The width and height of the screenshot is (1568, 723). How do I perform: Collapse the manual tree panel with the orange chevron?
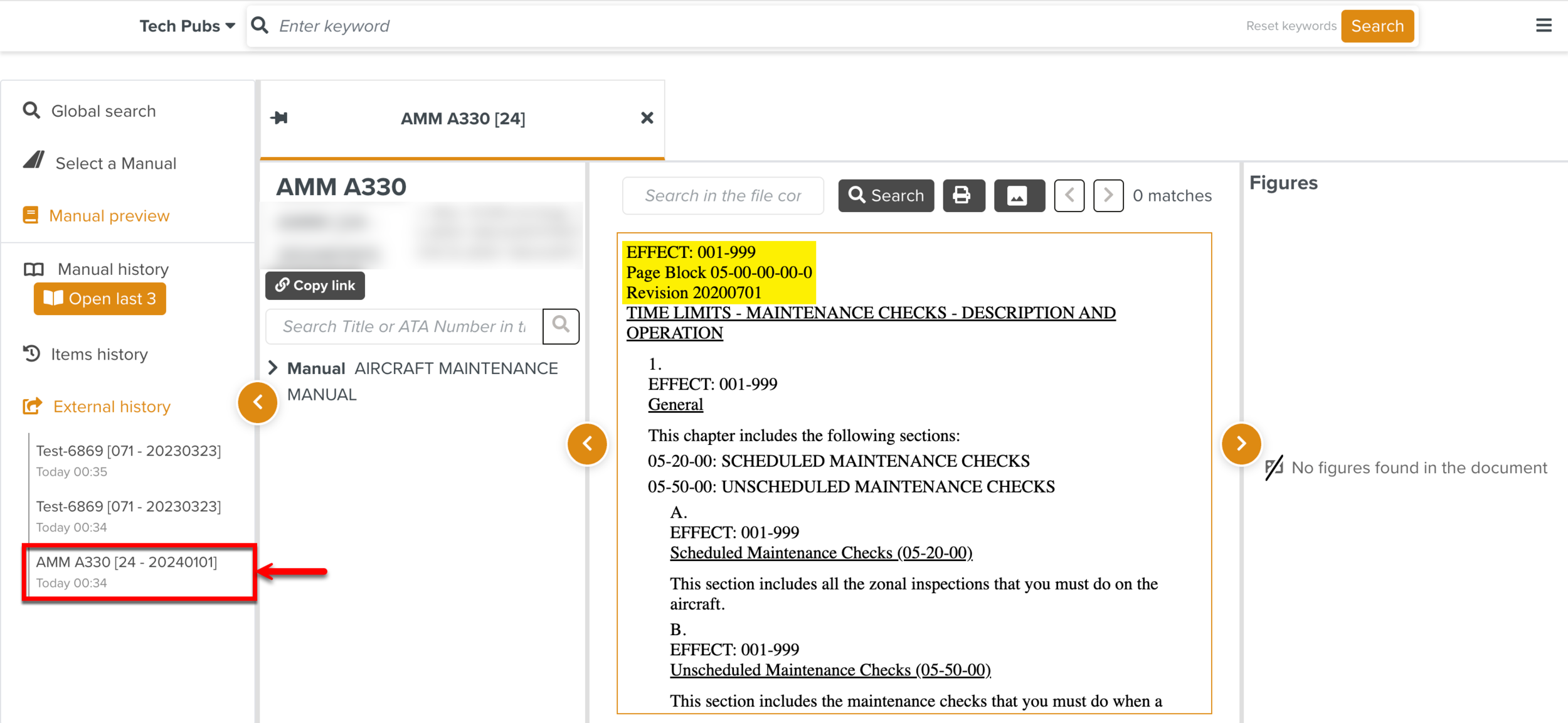[x=587, y=444]
